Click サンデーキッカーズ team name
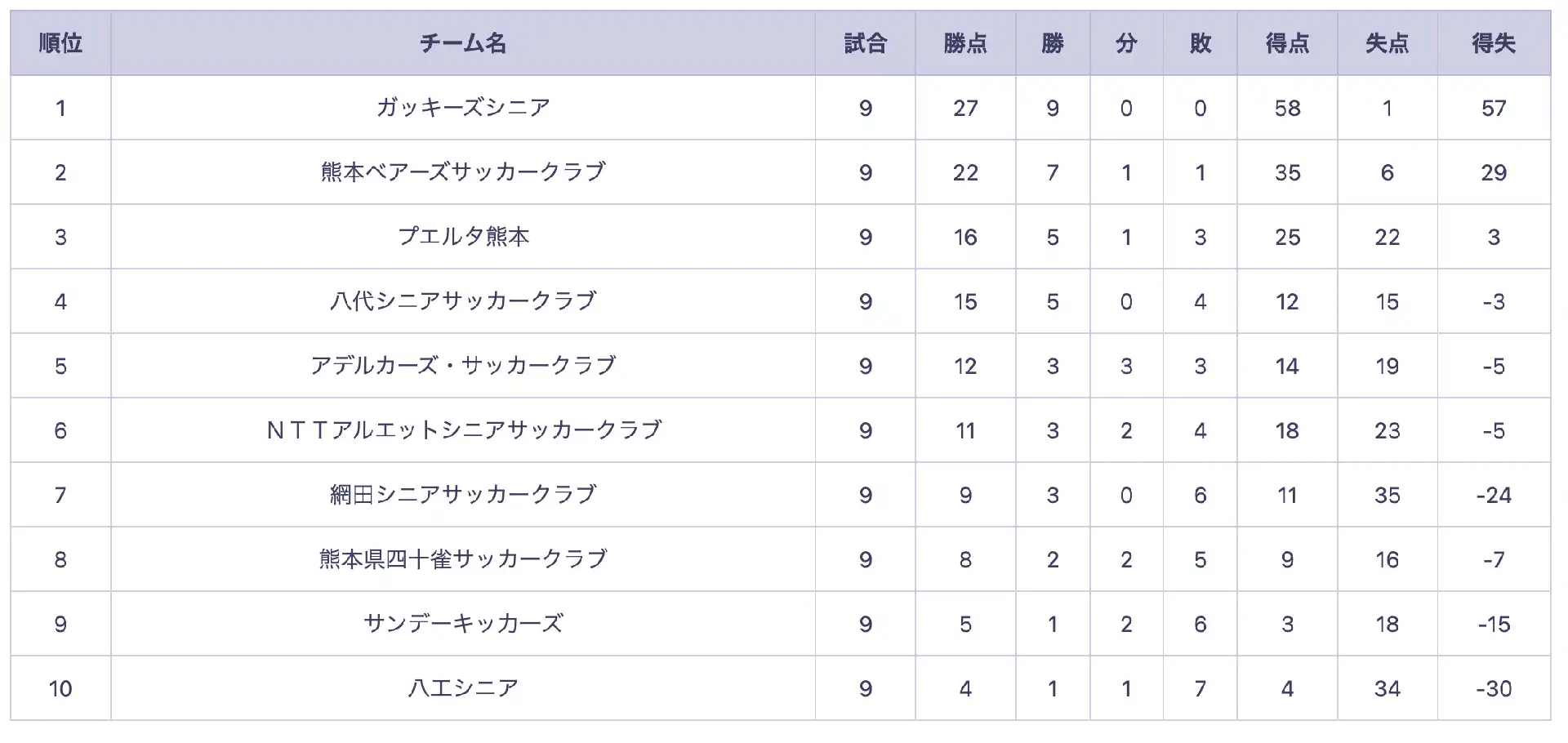 pos(463,624)
